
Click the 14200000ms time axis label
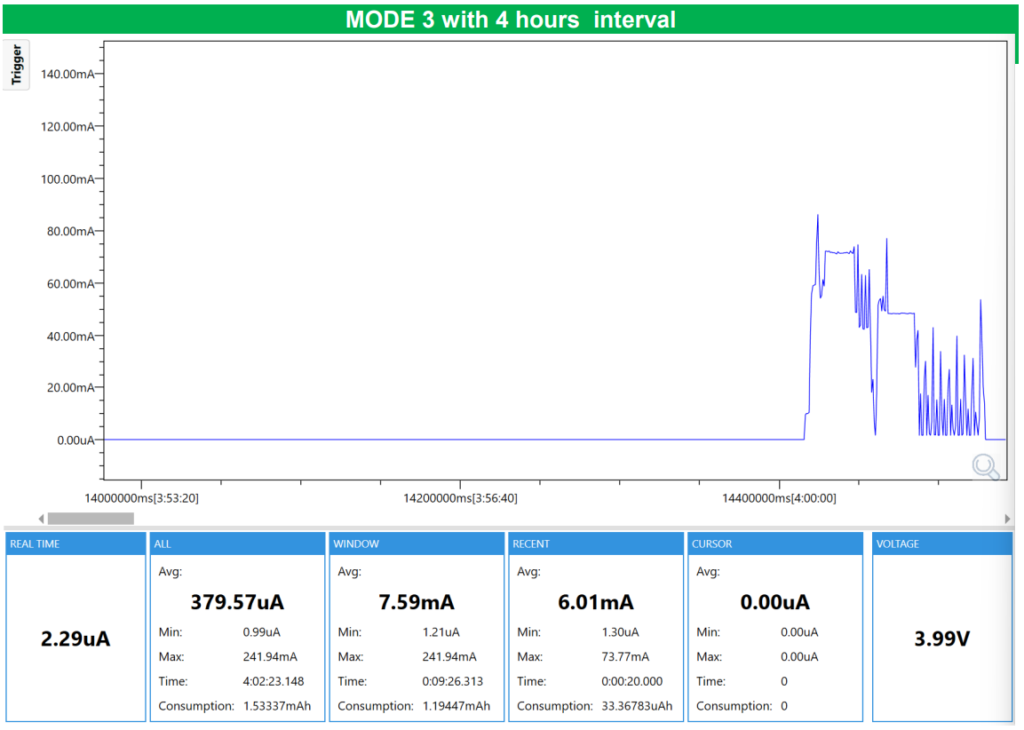460,497
